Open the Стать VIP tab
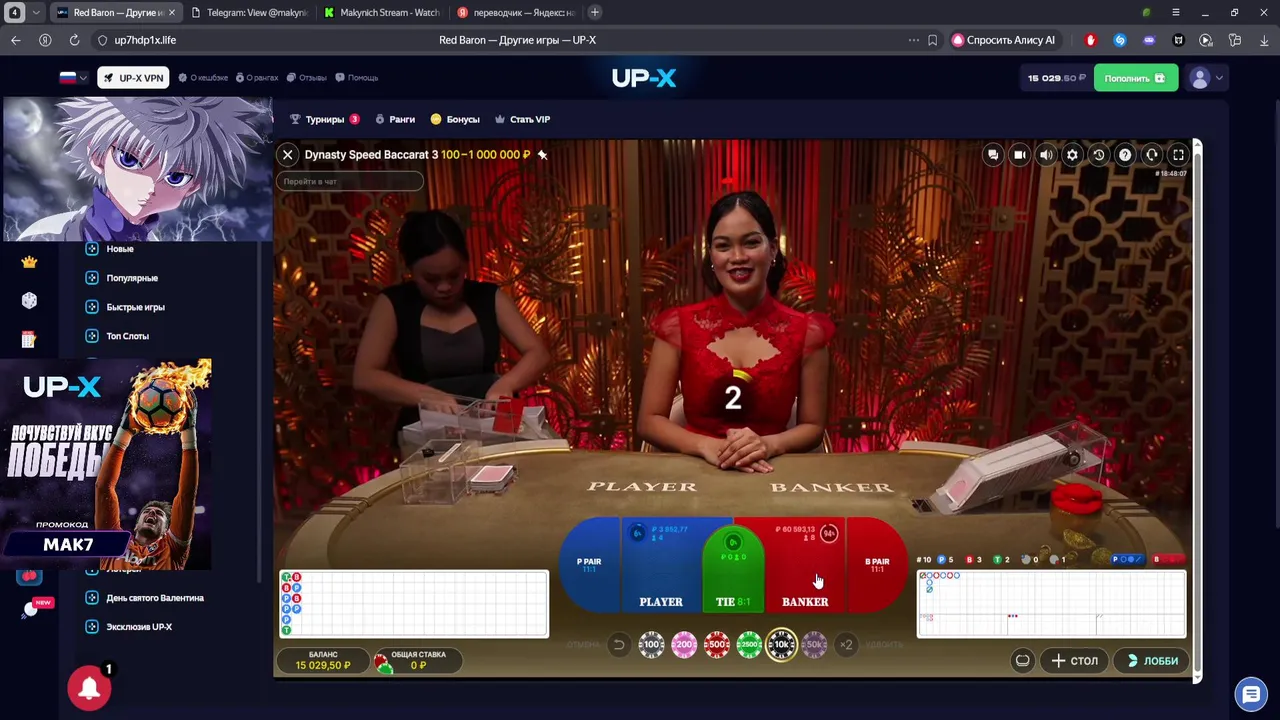1280x720 pixels. pos(523,119)
